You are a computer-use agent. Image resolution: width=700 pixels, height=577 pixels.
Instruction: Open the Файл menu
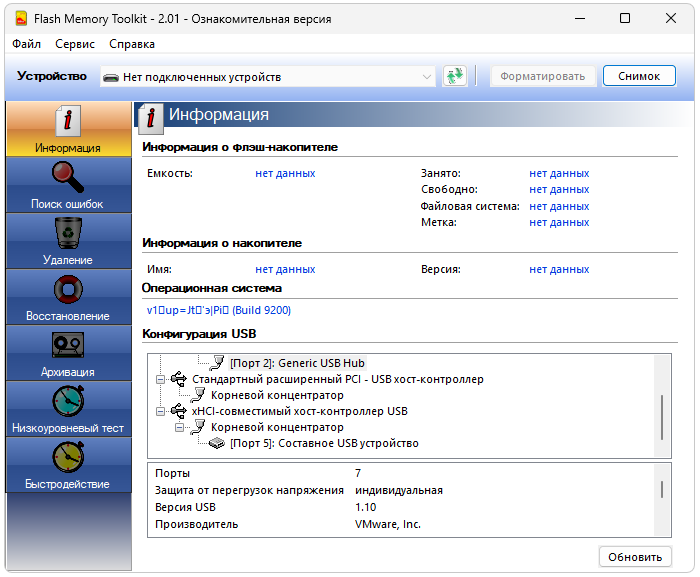(27, 44)
